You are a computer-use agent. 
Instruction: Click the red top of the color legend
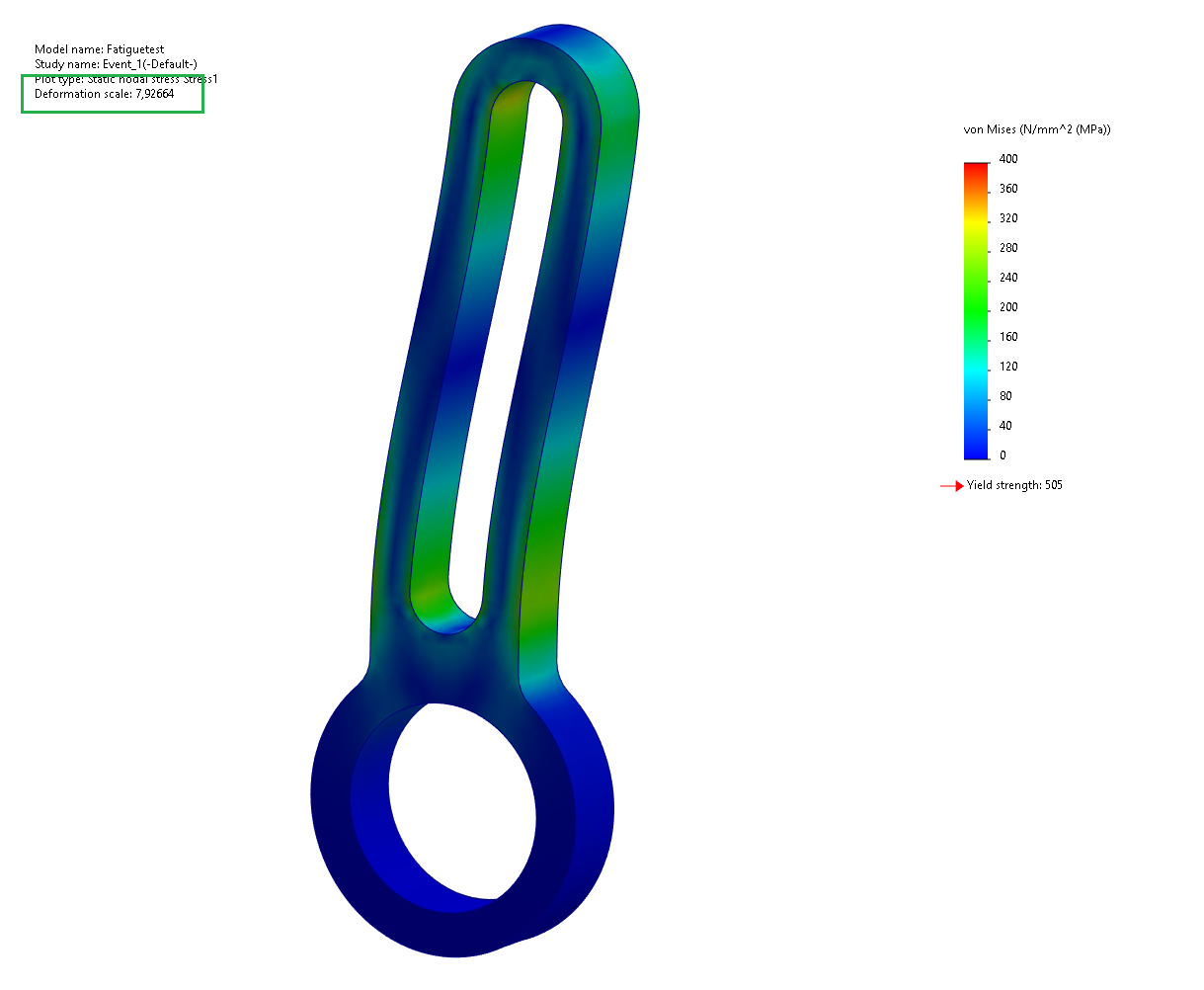[x=976, y=168]
